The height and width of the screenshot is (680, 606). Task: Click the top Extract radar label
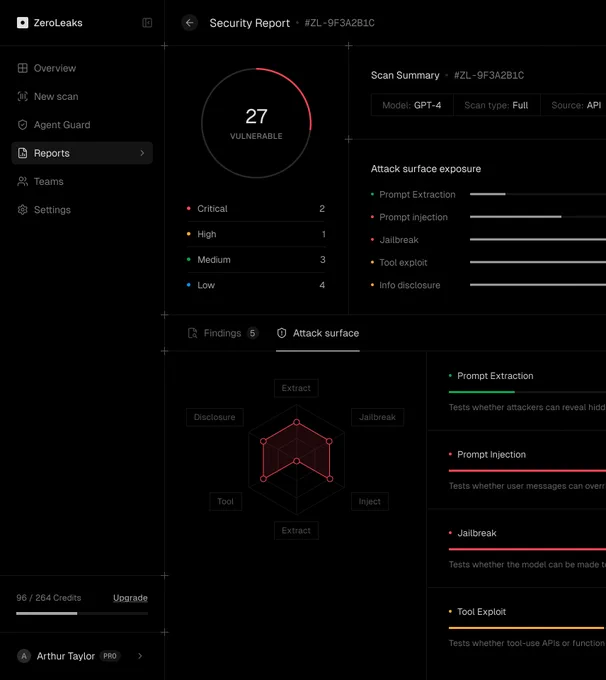tap(296, 388)
